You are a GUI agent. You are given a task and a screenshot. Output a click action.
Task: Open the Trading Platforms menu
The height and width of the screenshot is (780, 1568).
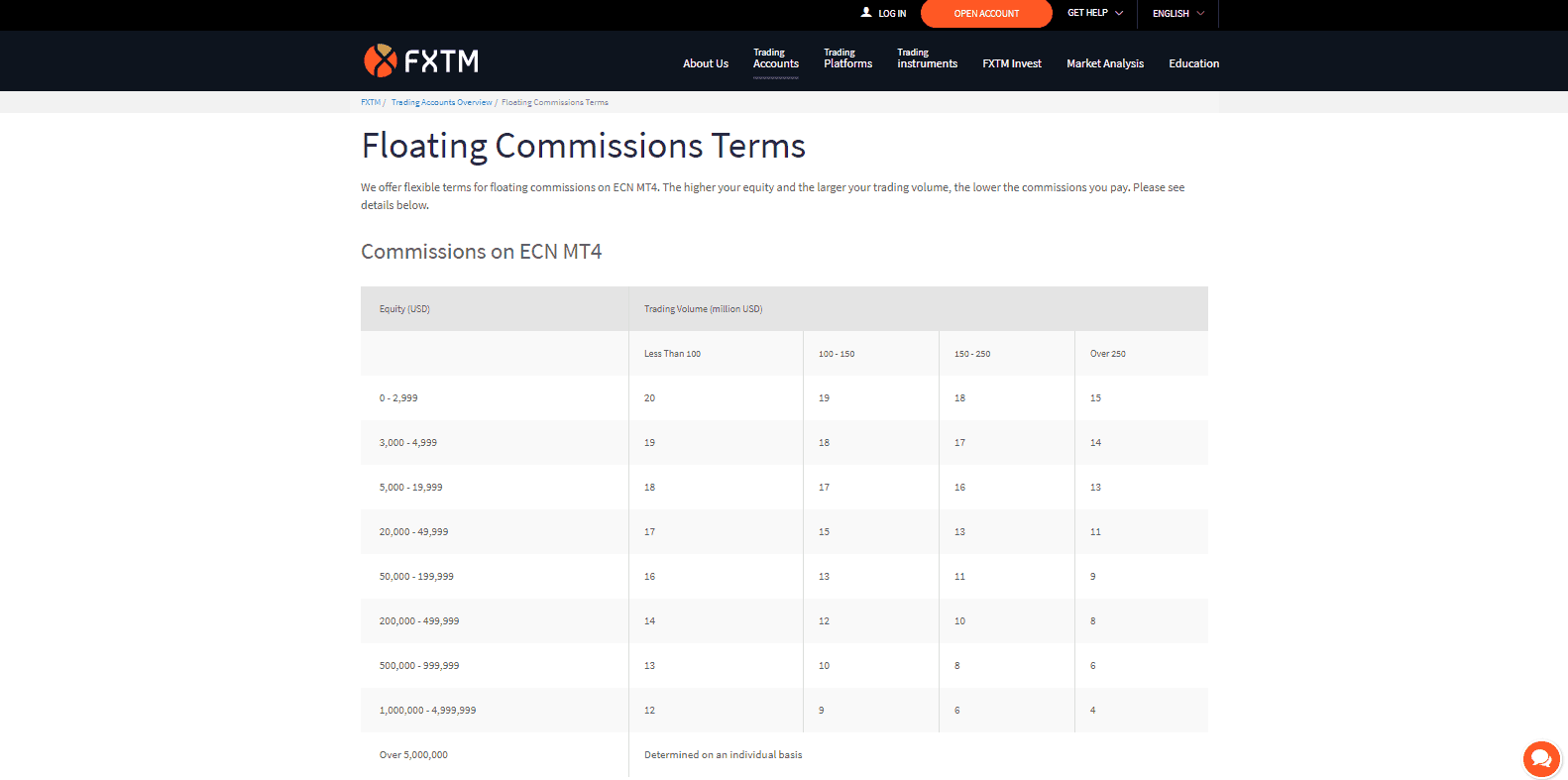848,58
